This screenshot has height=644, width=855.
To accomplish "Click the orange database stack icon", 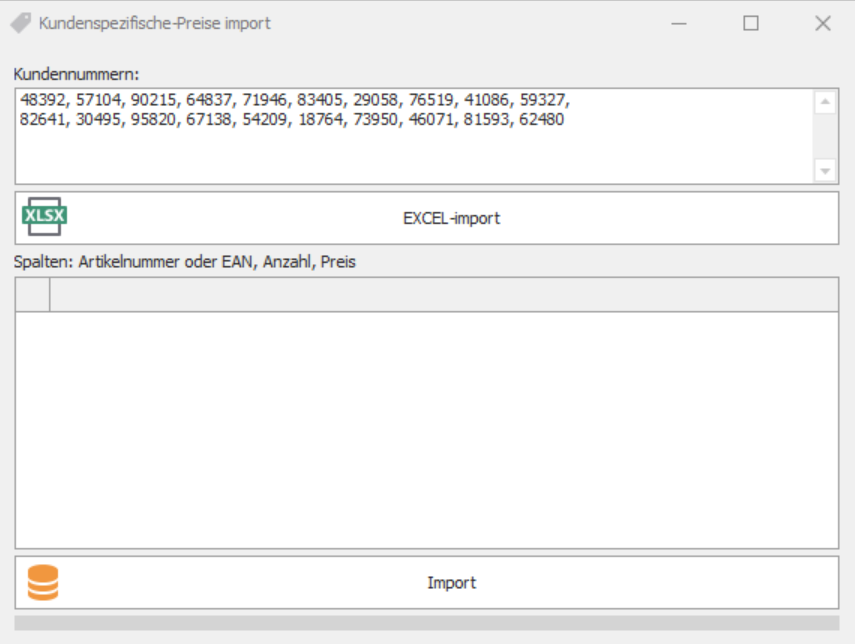I will [x=43, y=582].
